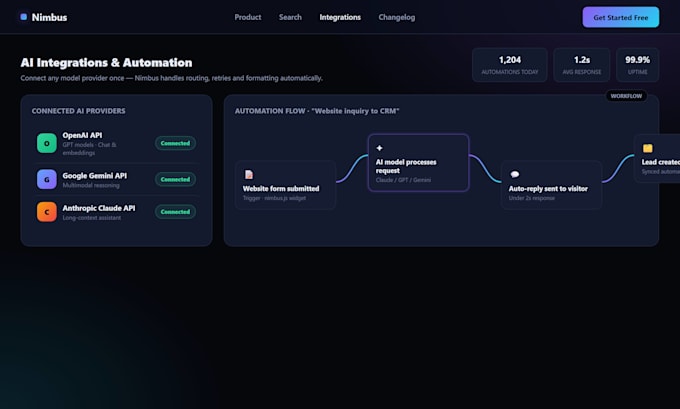This screenshot has width=680, height=409.
Task: Click the yellow folder icon on Lead created card
Action: pos(647,148)
